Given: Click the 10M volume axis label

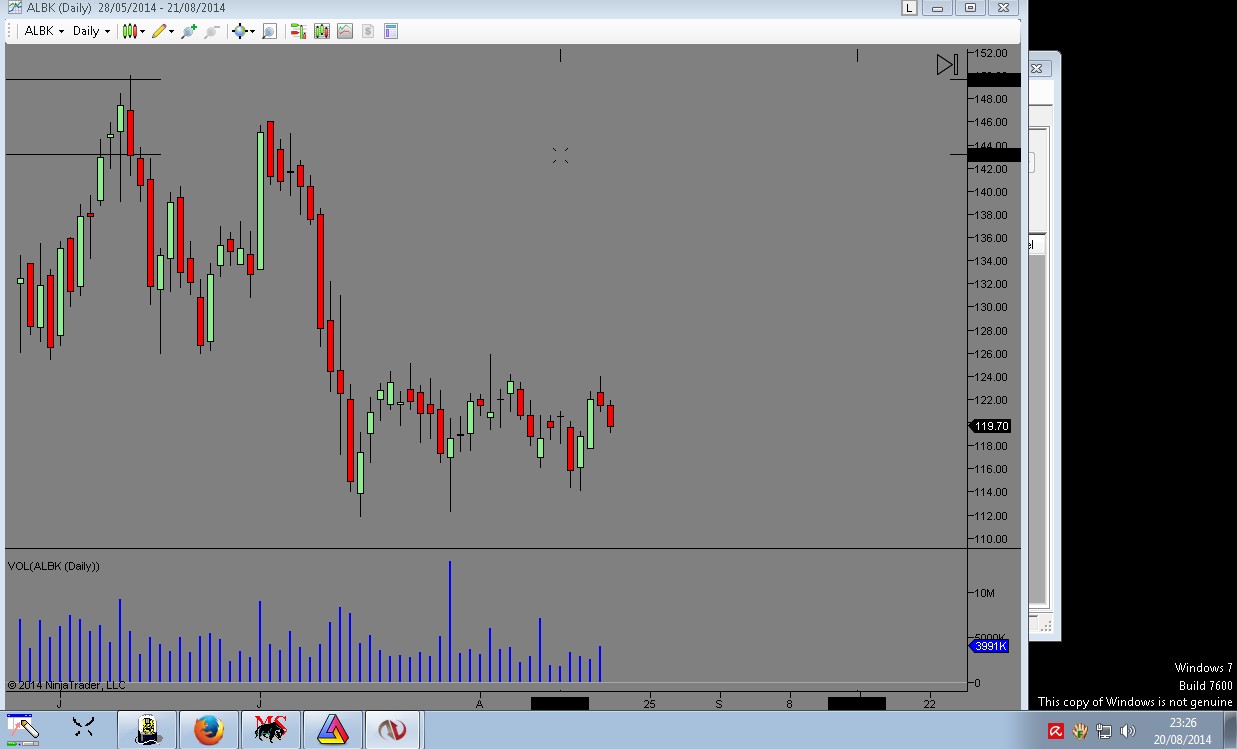Looking at the screenshot, I should click(x=985, y=593).
